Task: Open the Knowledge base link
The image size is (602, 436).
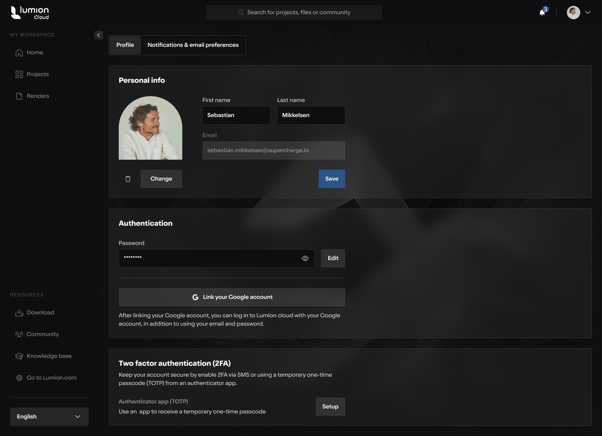Action: (48, 356)
